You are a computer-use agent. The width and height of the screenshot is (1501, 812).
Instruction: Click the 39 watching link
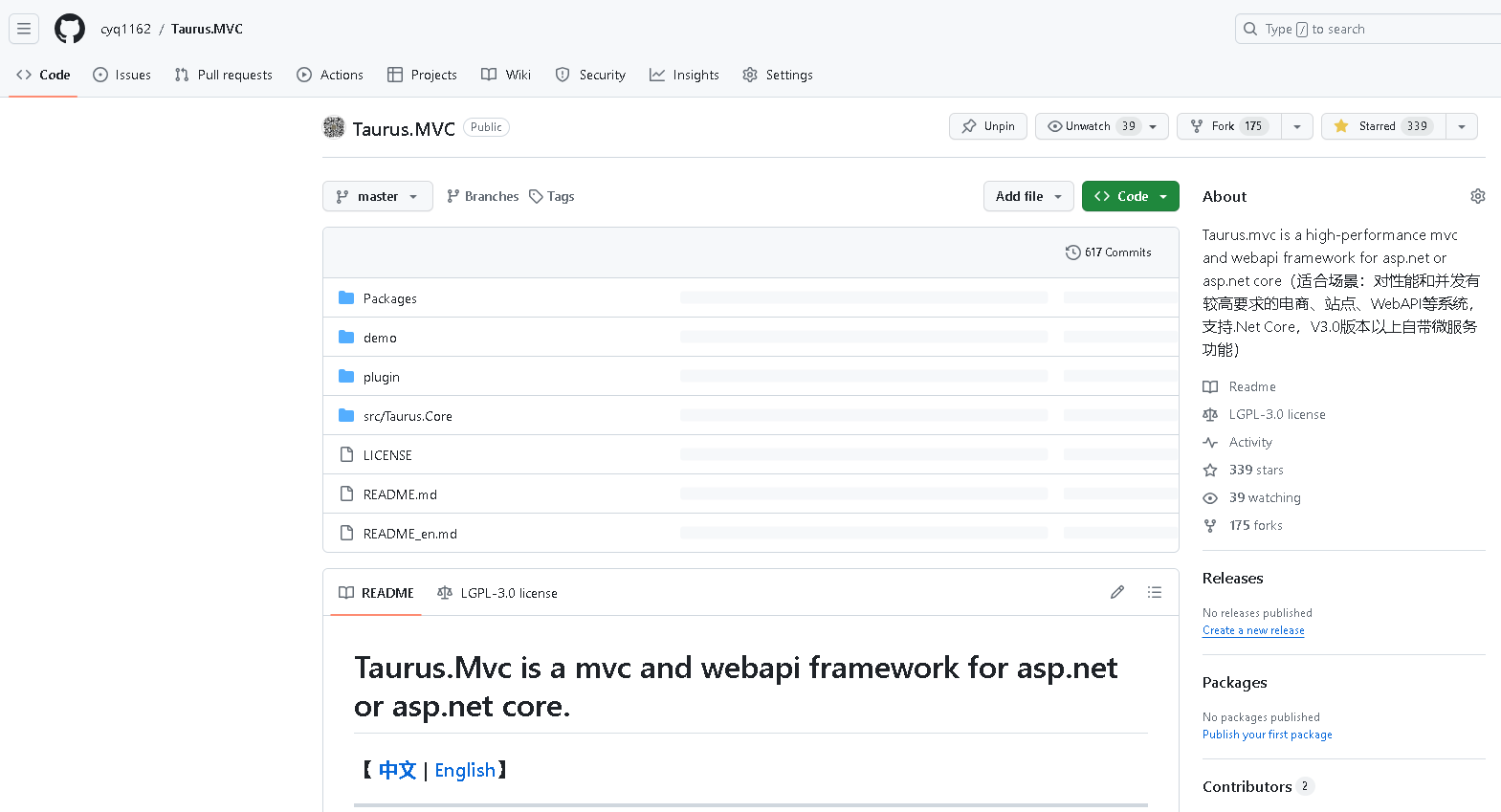click(1265, 497)
